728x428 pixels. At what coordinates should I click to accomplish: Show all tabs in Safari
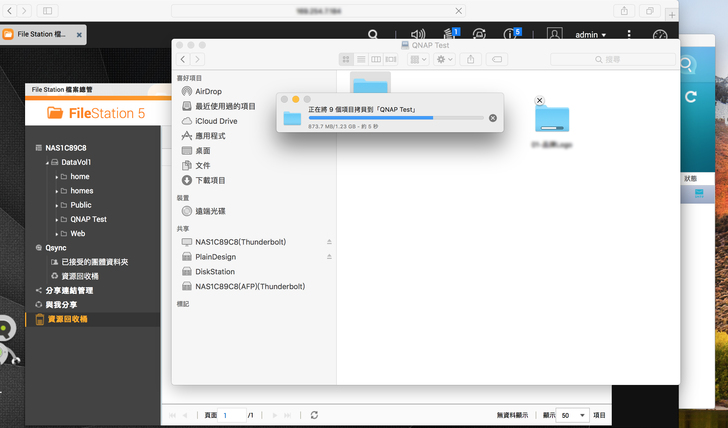[650, 11]
